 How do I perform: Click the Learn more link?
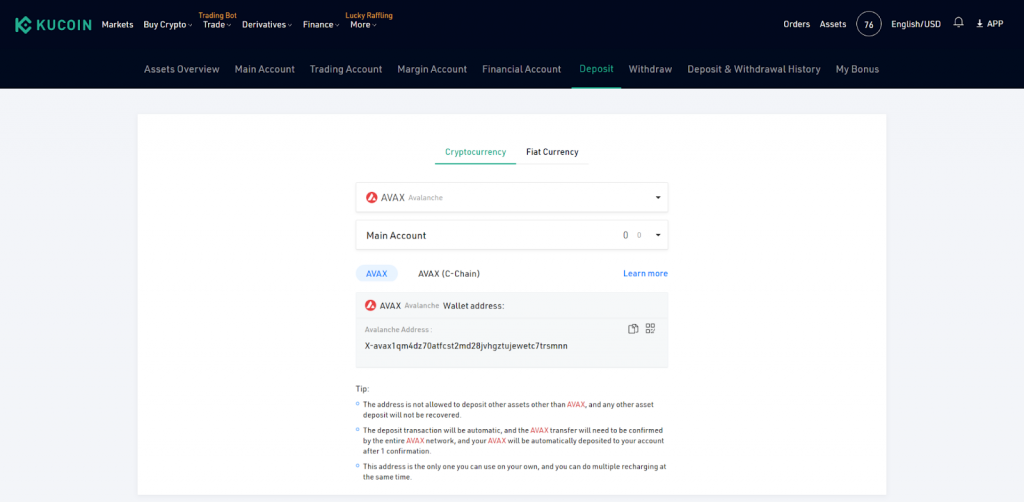pyautogui.click(x=645, y=274)
